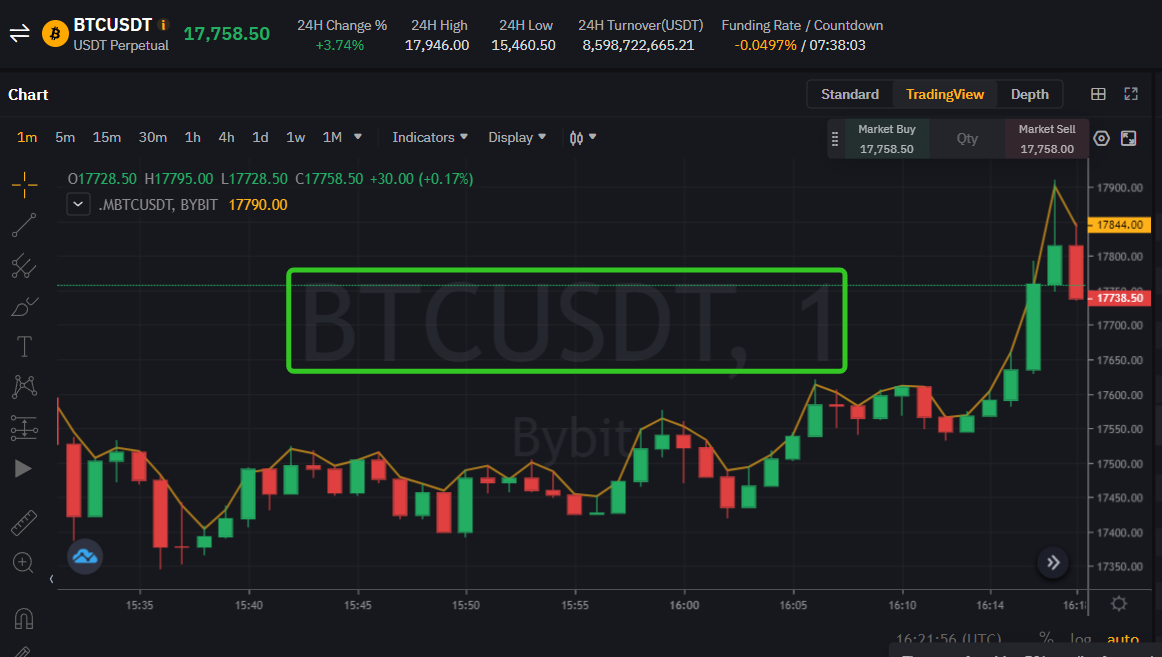This screenshot has height=657, width=1162.
Task: Toggle log scale on price axis
Action: click(1081, 638)
